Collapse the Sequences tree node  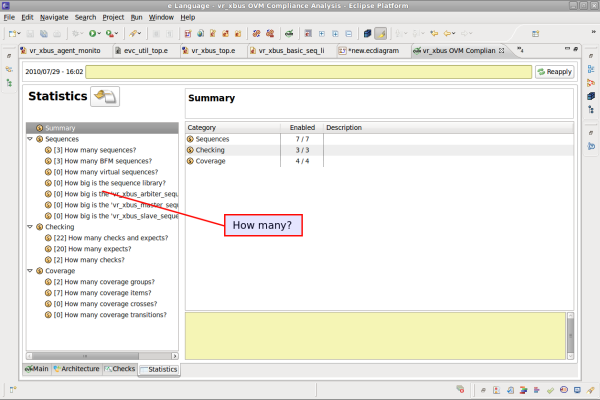pos(29,139)
